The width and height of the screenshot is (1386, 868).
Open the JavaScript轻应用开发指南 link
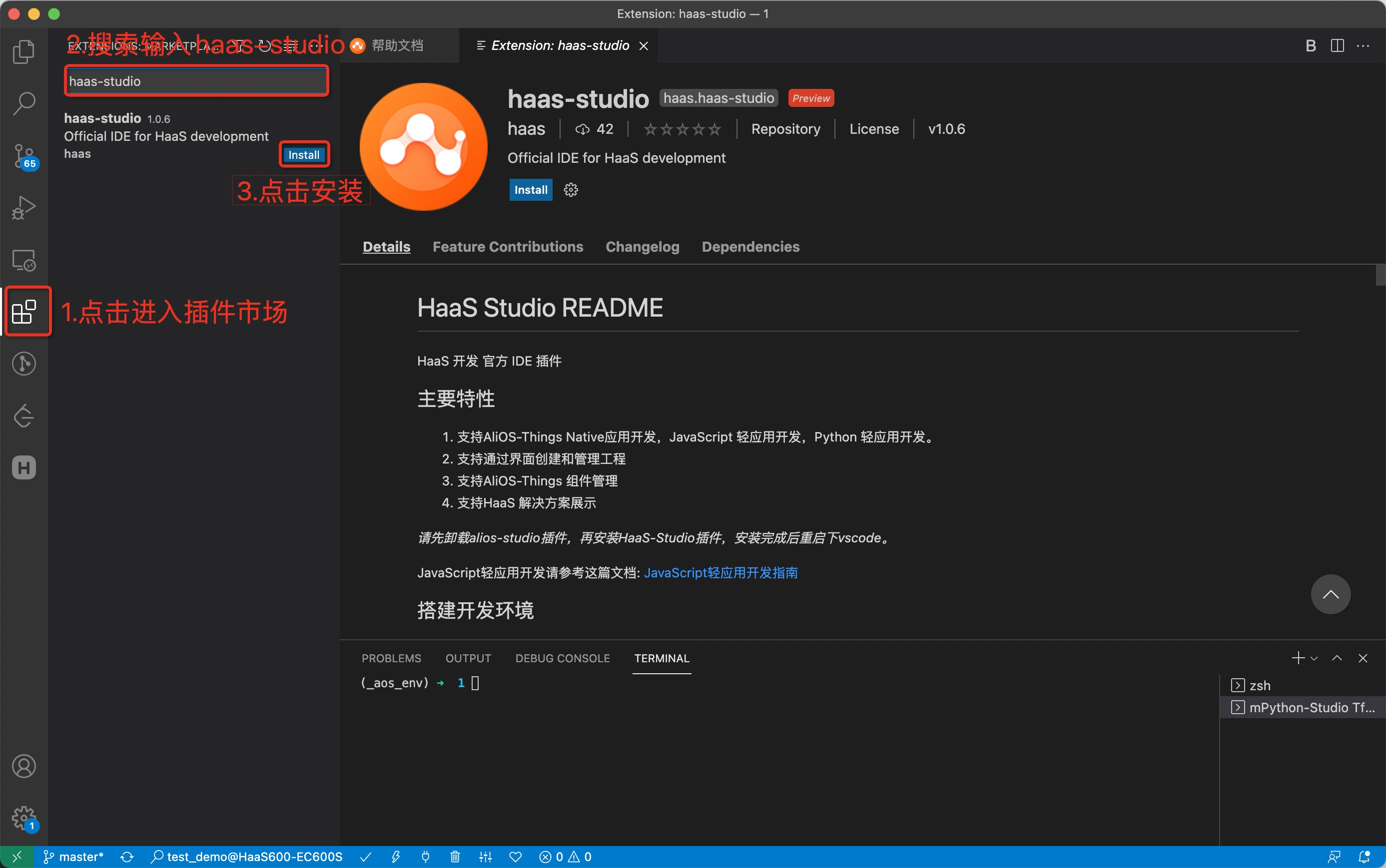point(720,573)
